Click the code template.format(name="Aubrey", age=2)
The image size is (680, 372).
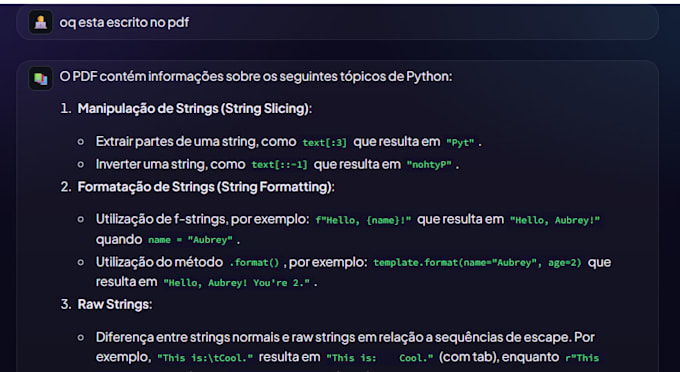[477, 263]
